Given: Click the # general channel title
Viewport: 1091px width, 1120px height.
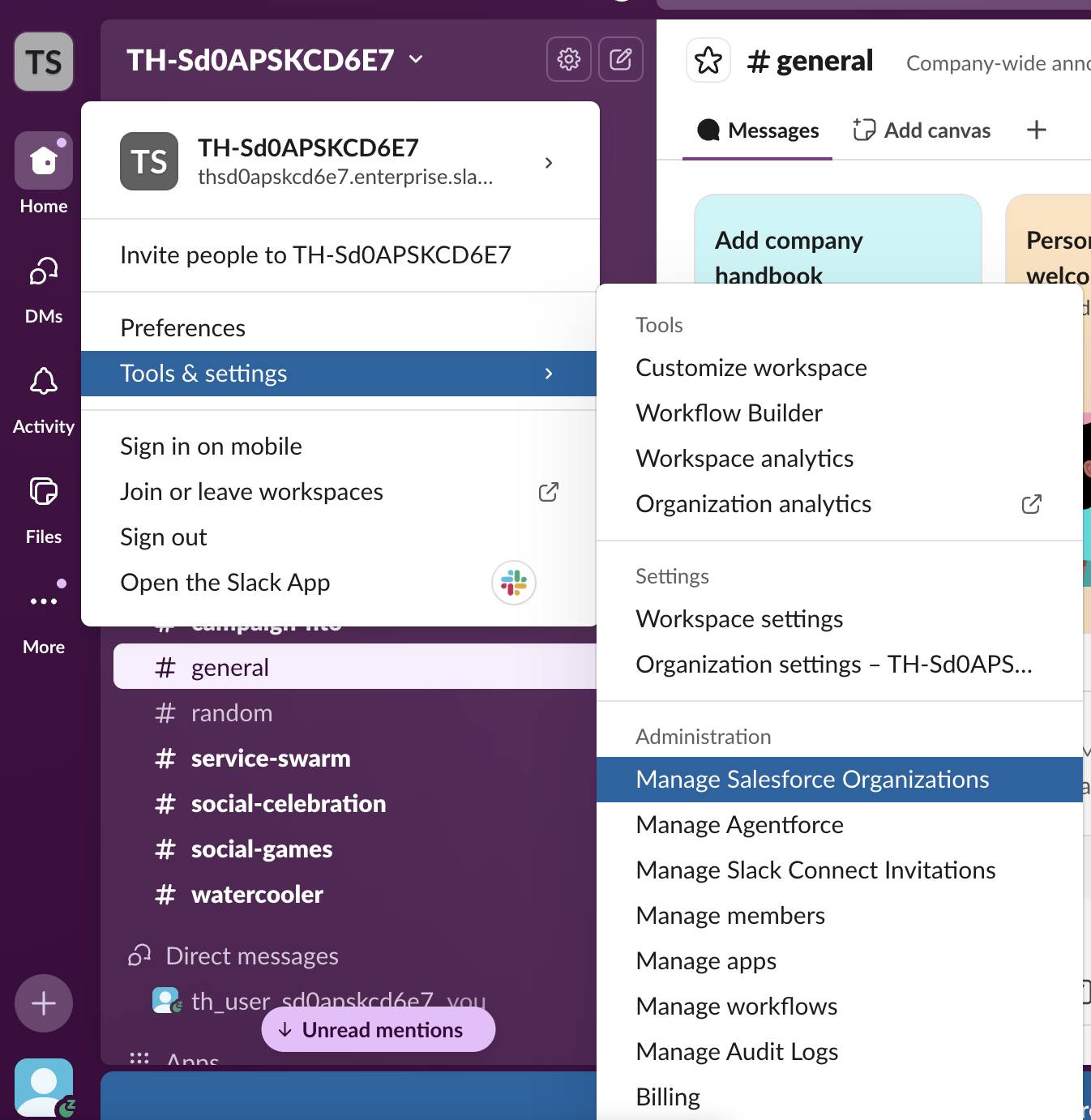Looking at the screenshot, I should pos(810,61).
